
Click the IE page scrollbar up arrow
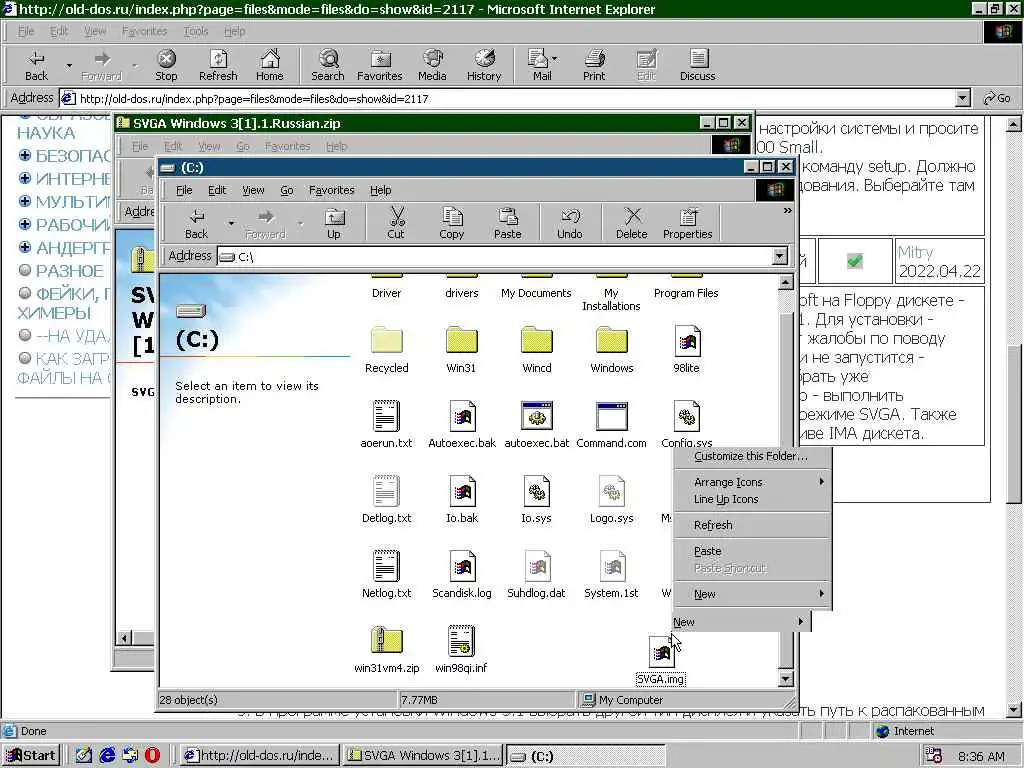click(x=1014, y=123)
